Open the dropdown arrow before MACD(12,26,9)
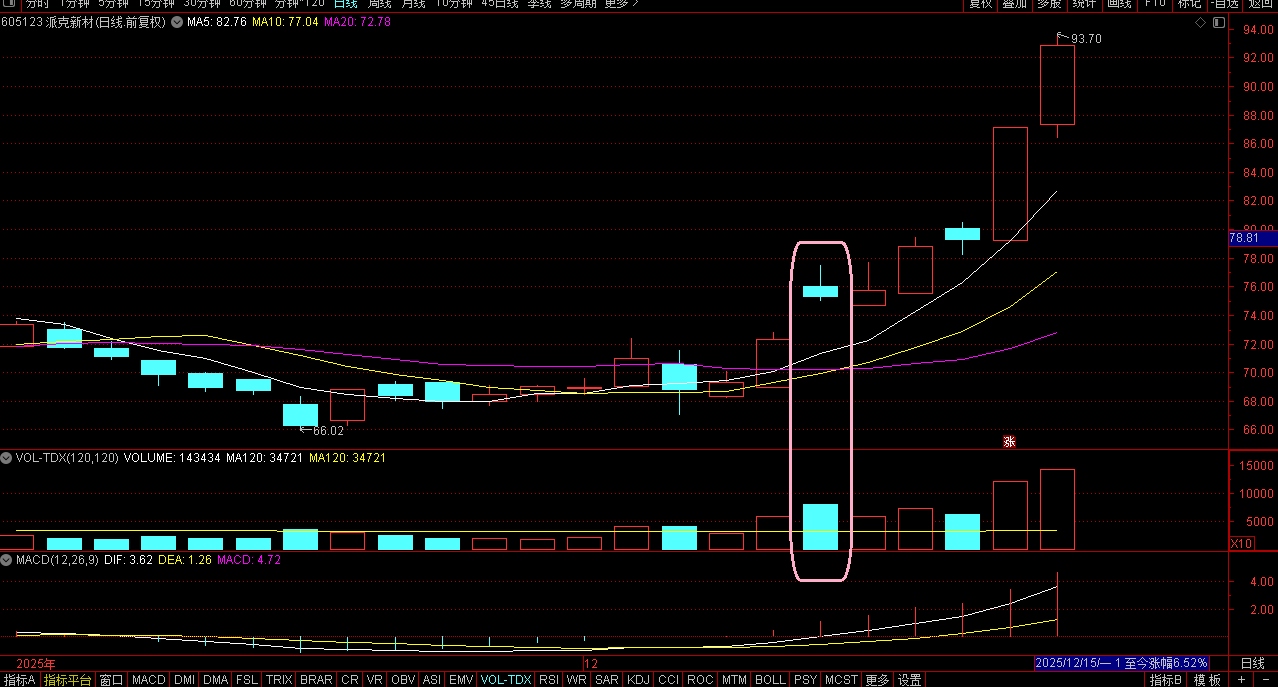 7,560
